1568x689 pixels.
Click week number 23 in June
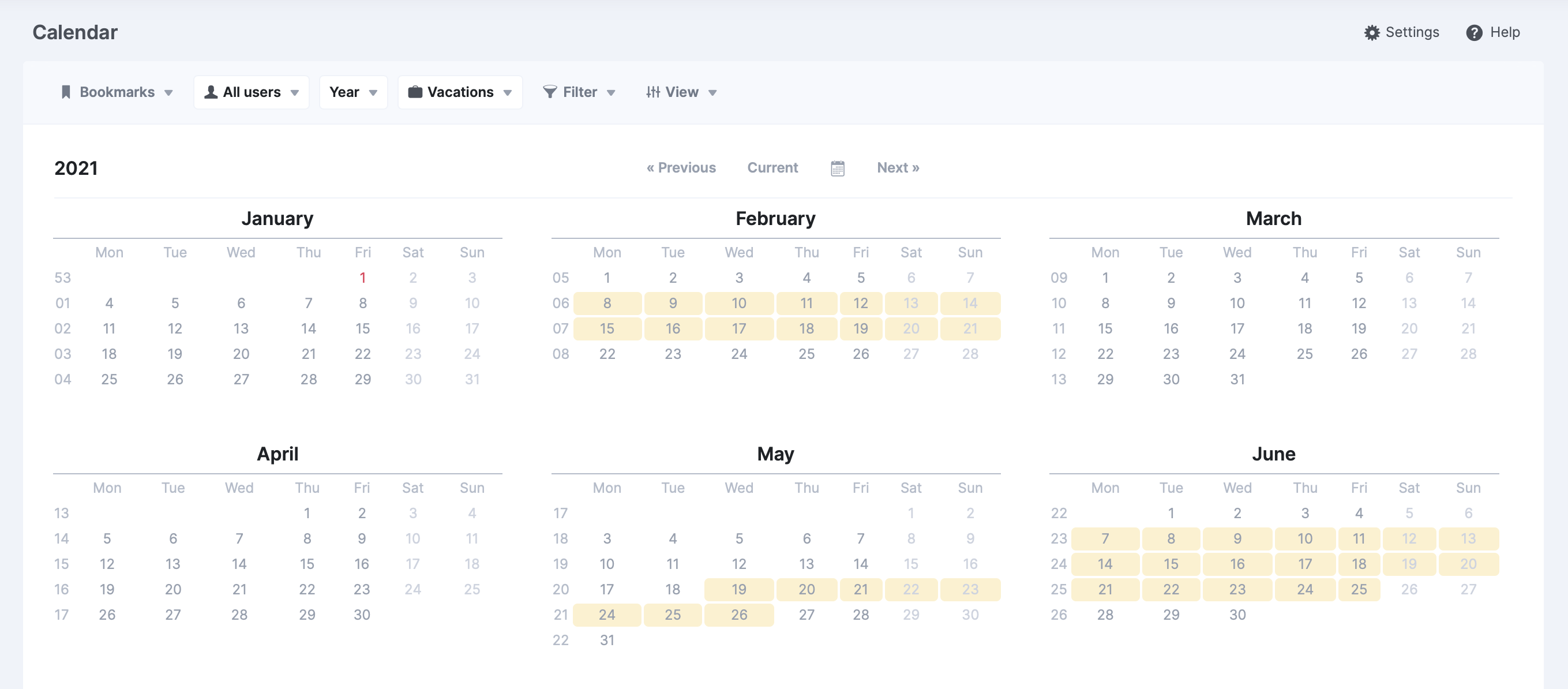[1059, 538]
